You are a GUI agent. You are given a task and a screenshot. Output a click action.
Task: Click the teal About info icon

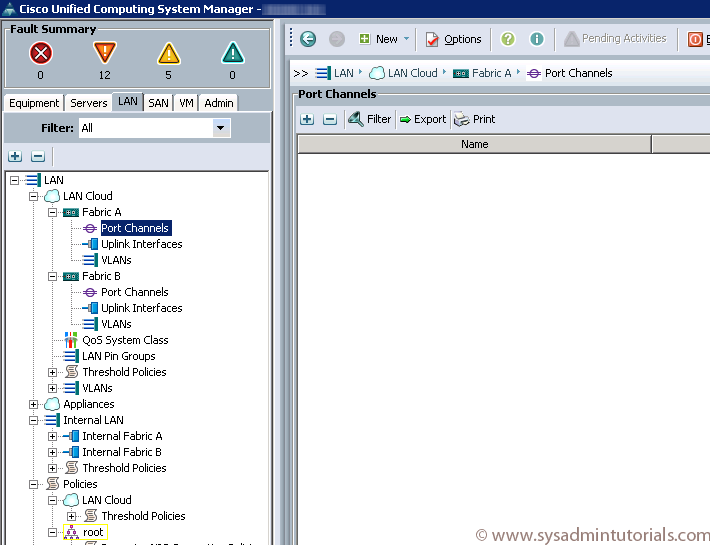pyautogui.click(x=537, y=39)
